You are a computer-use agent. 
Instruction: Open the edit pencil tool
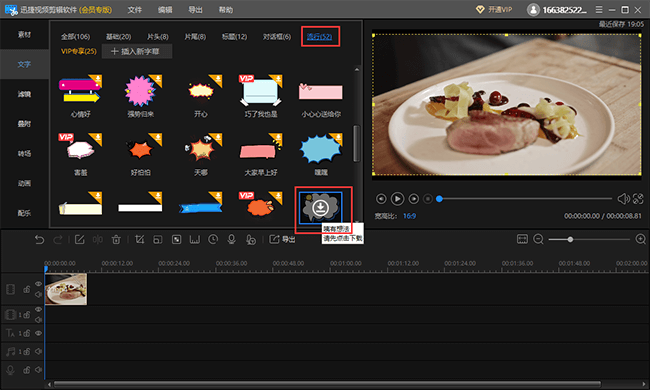pos(79,240)
